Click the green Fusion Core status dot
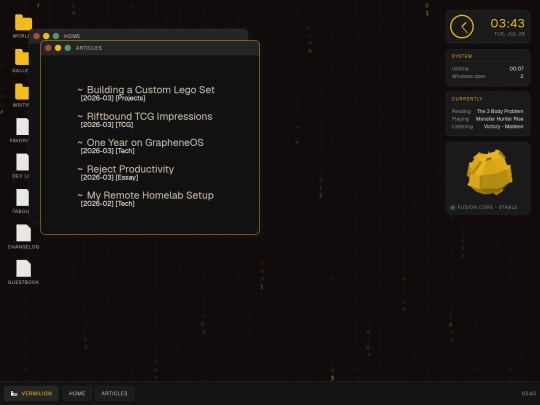Screen dimensions: 540x405 click(453, 207)
